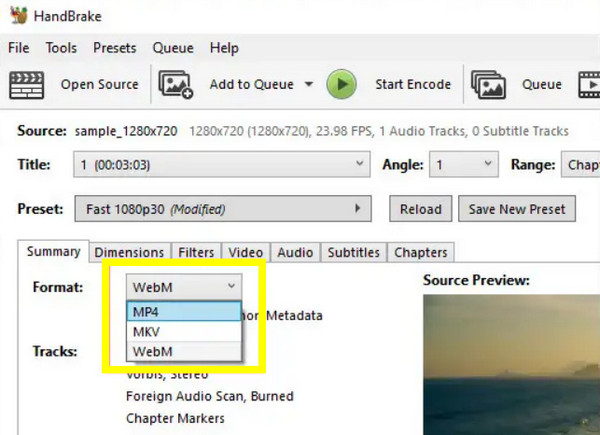This screenshot has width=600, height=435.
Task: Click the Add to Queue label
Action: click(251, 84)
